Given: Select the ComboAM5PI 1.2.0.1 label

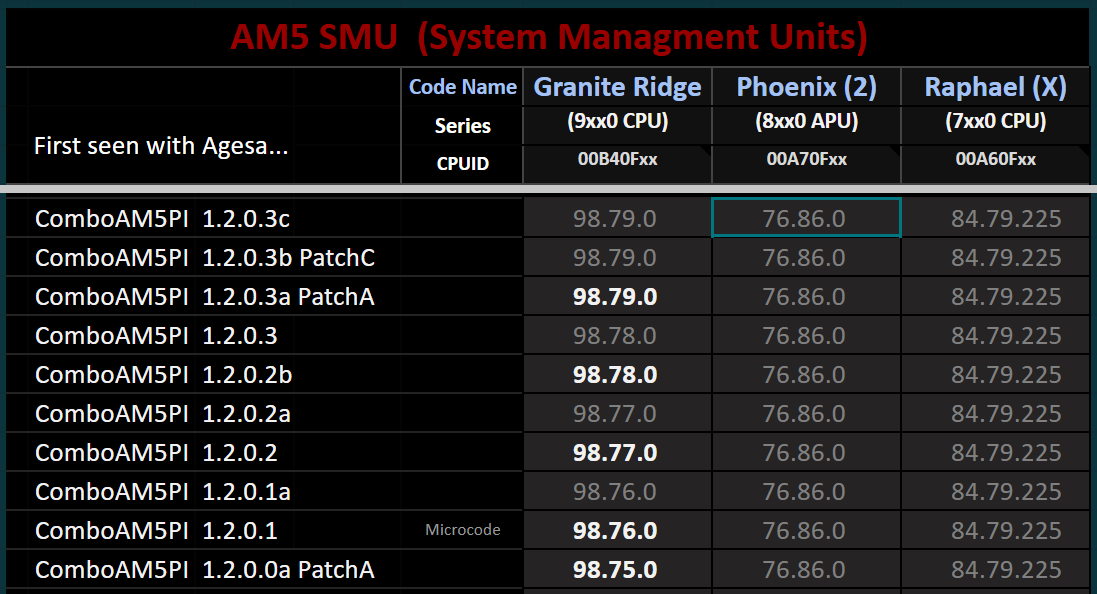Looking at the screenshot, I should [x=156, y=532].
